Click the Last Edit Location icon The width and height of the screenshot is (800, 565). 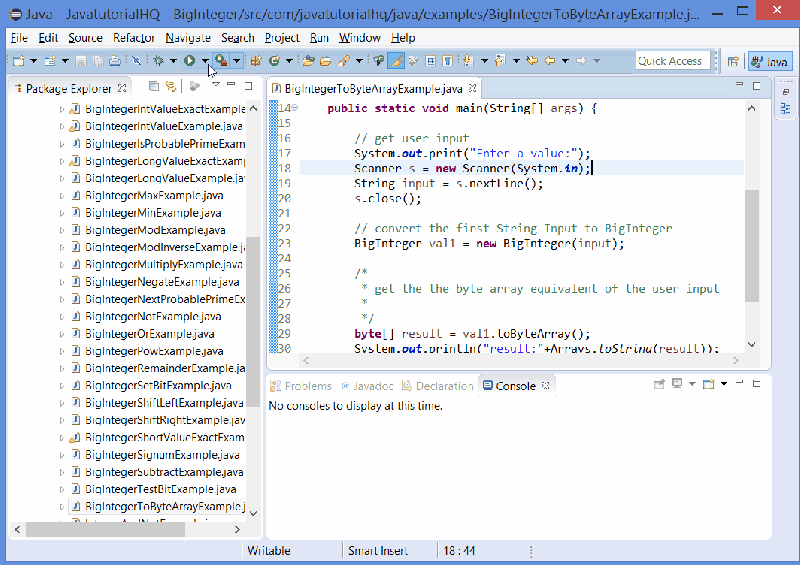click(x=532, y=61)
